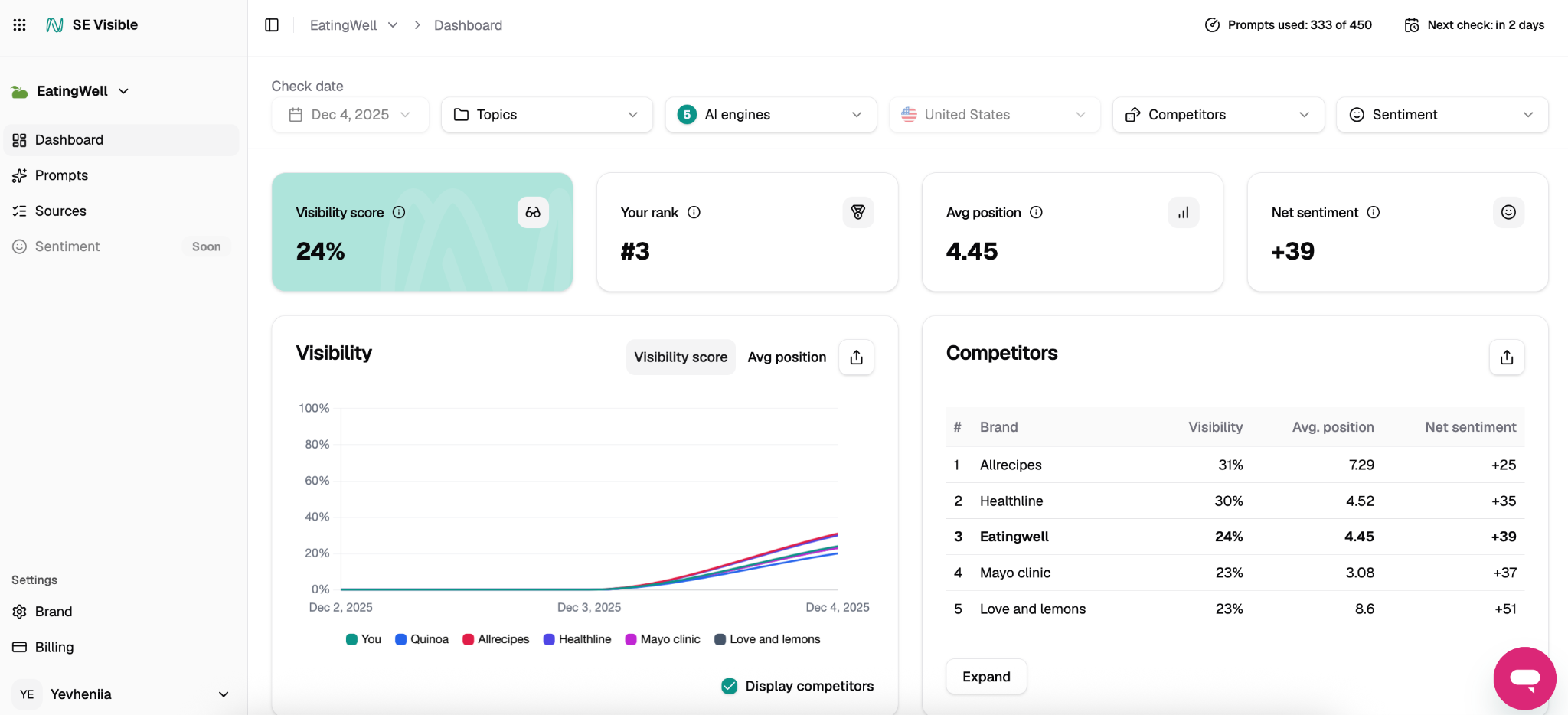Screen dimensions: 1568x715
Task: Click the smiley icon on Net sentiment card
Action: tap(1508, 212)
